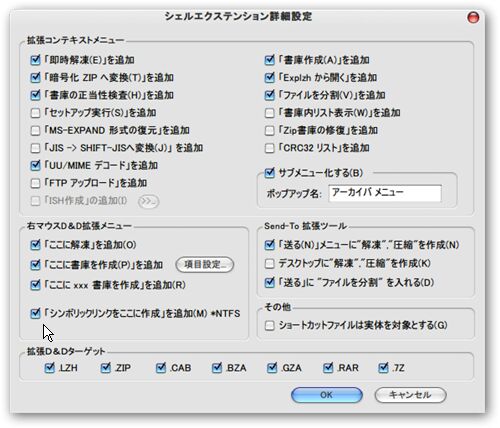The image size is (500, 428).
Task: Uncheck UU/MIME デコード option
Action: click(x=35, y=166)
